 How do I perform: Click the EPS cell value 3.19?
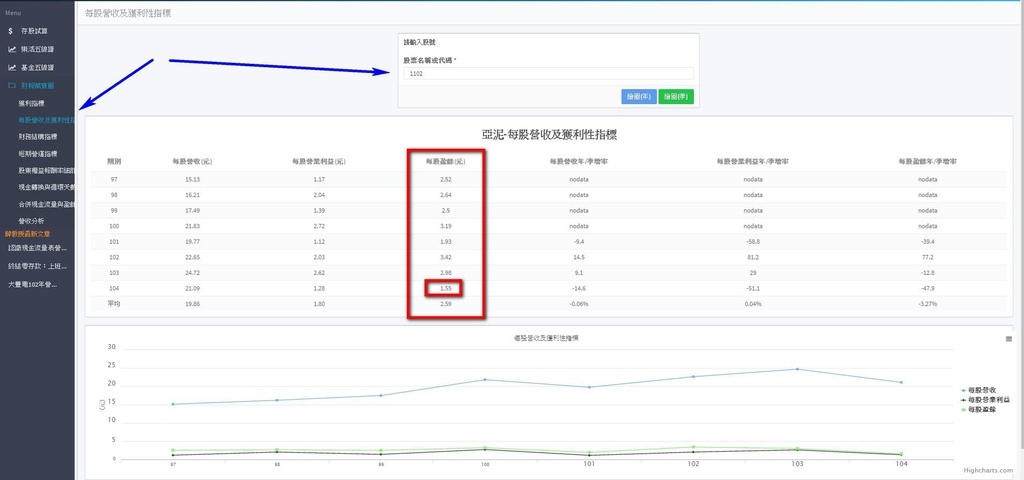(x=445, y=226)
